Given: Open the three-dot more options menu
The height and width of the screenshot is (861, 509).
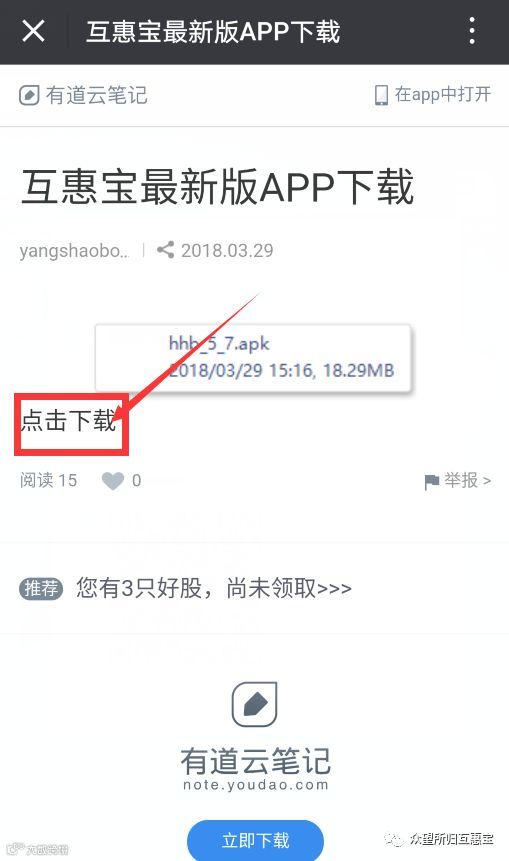Looking at the screenshot, I should click(x=472, y=31).
